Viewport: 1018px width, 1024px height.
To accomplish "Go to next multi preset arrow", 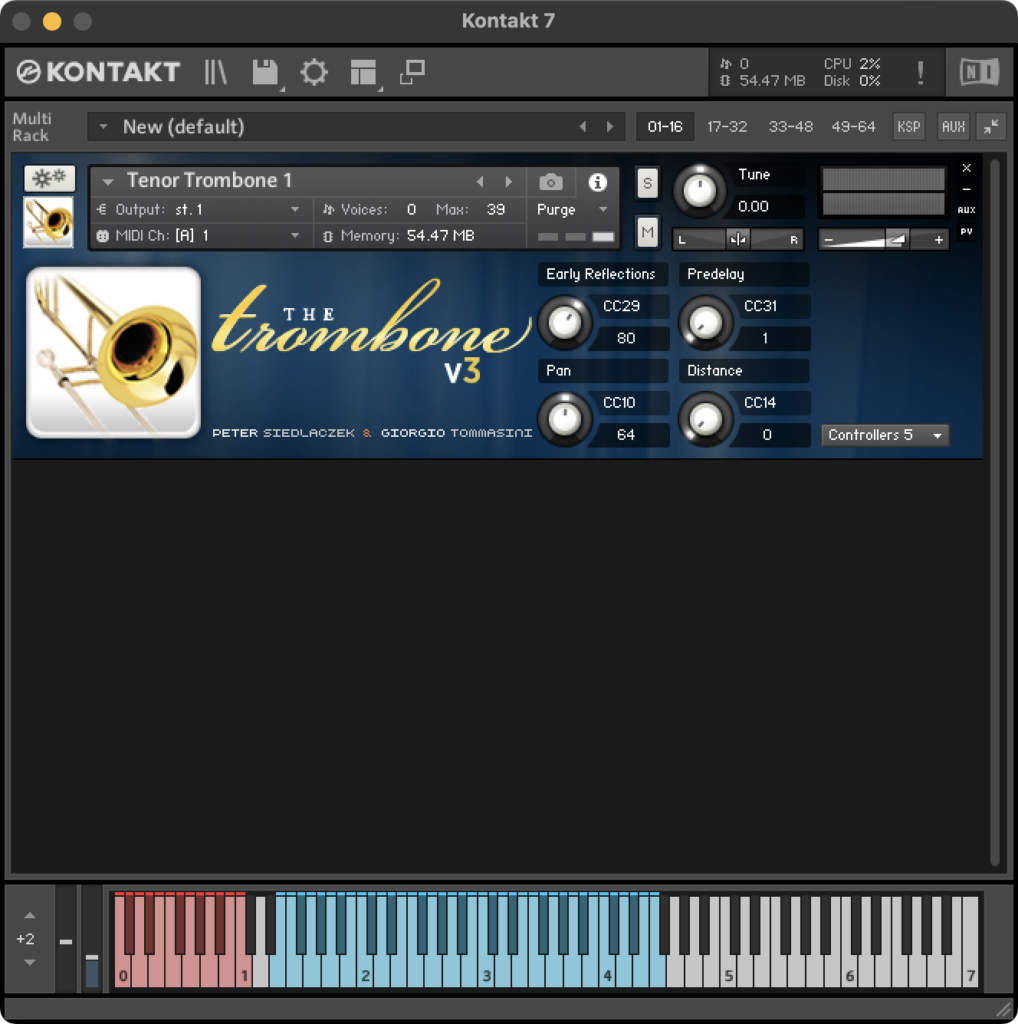I will [x=610, y=127].
